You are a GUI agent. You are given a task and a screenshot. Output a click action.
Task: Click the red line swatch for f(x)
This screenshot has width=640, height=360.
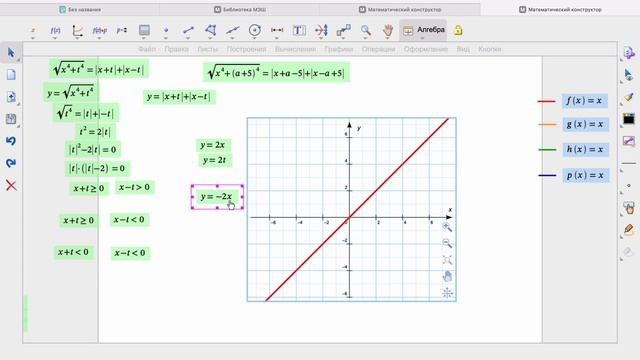click(547, 101)
